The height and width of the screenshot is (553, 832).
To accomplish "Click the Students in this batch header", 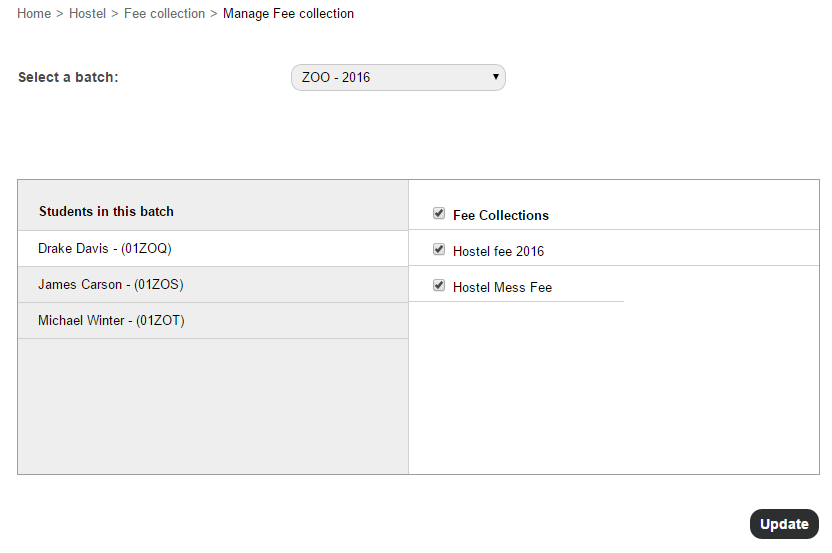I will tap(106, 211).
